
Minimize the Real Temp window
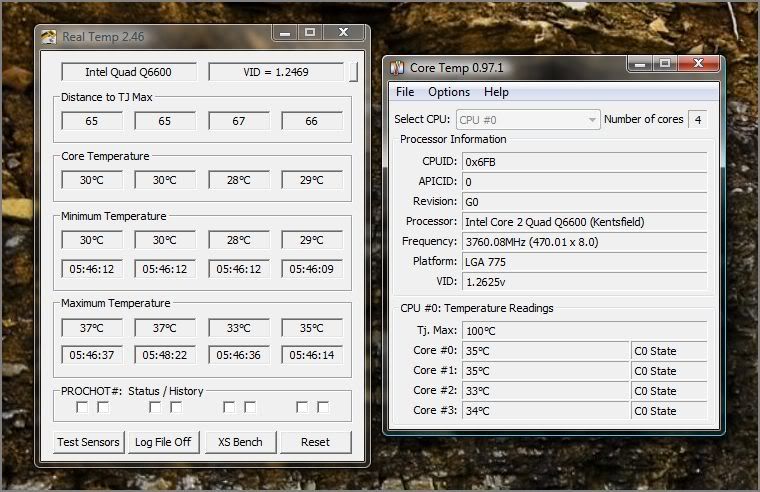[285, 33]
